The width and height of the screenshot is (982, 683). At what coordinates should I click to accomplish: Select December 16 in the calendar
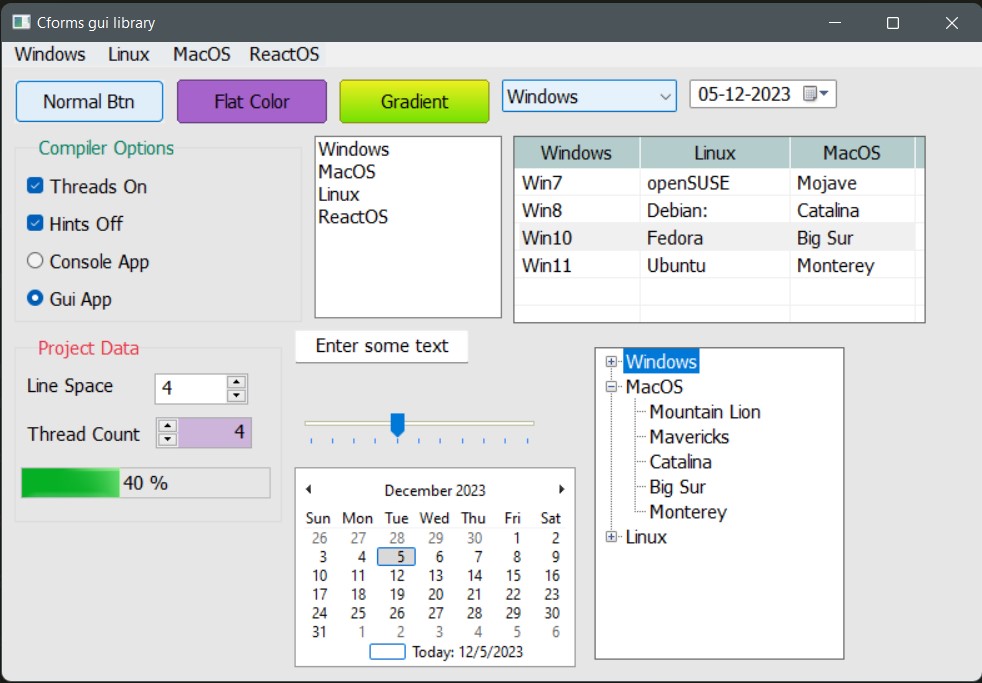point(552,575)
